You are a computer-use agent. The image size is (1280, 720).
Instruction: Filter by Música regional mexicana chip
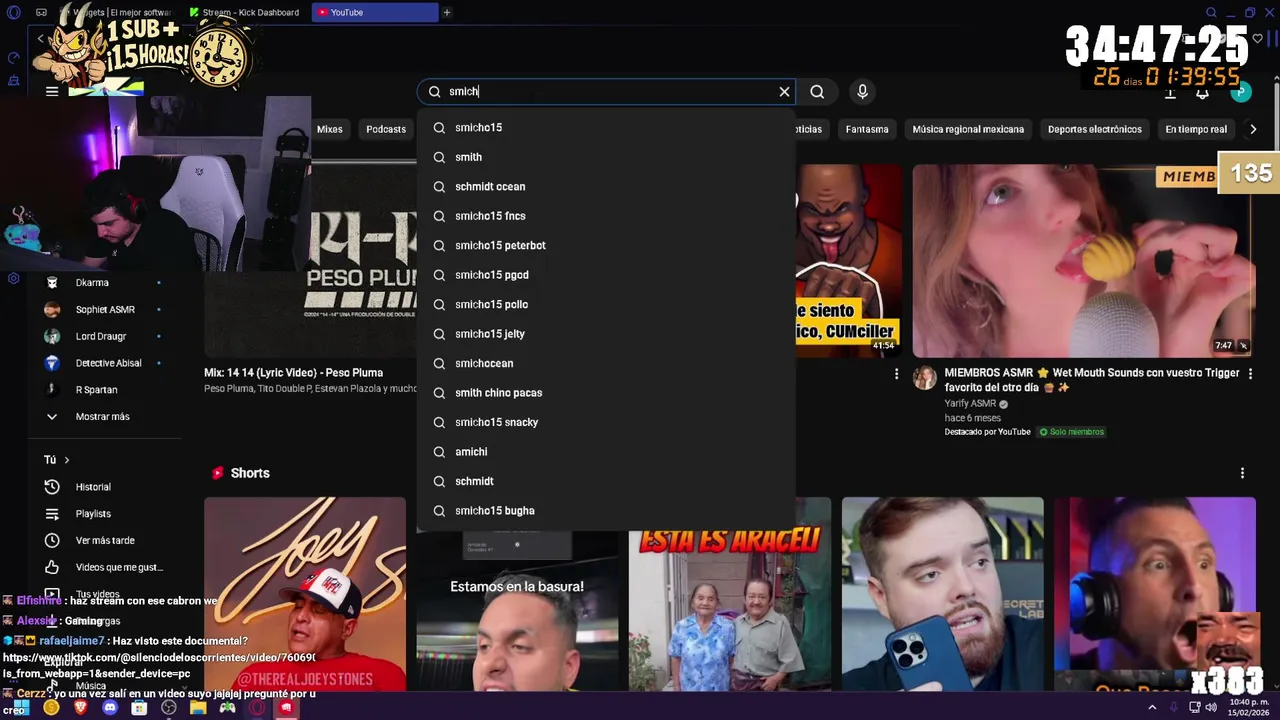(968, 129)
